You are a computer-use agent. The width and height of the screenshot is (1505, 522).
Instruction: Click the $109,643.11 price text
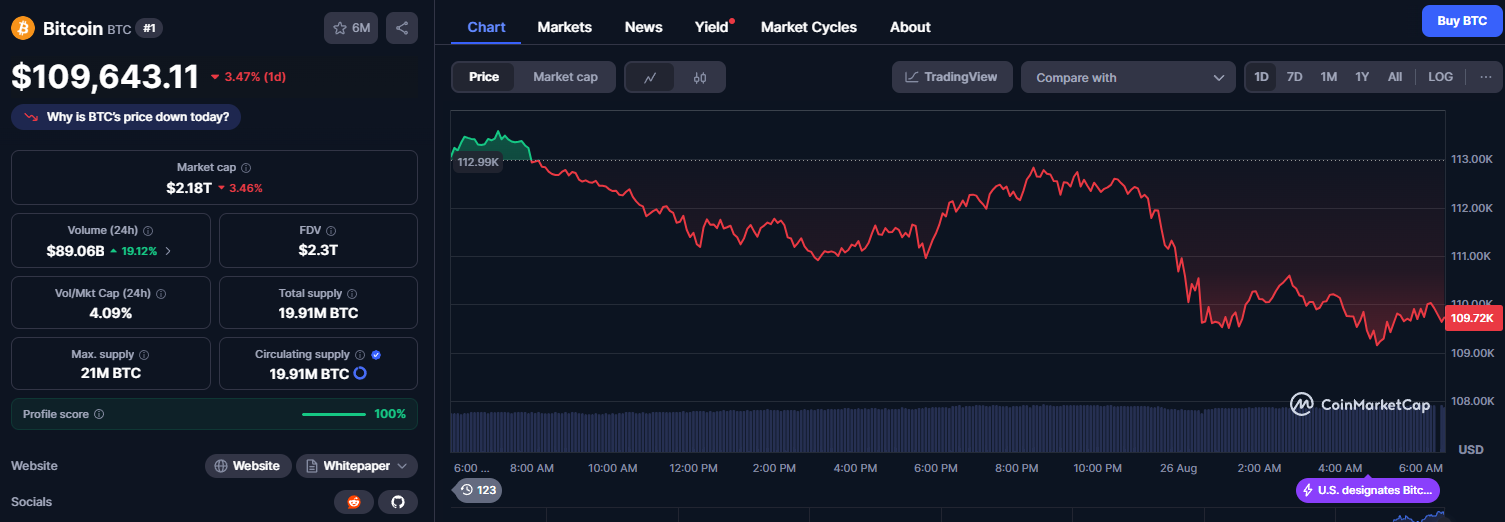pyautogui.click(x=105, y=76)
